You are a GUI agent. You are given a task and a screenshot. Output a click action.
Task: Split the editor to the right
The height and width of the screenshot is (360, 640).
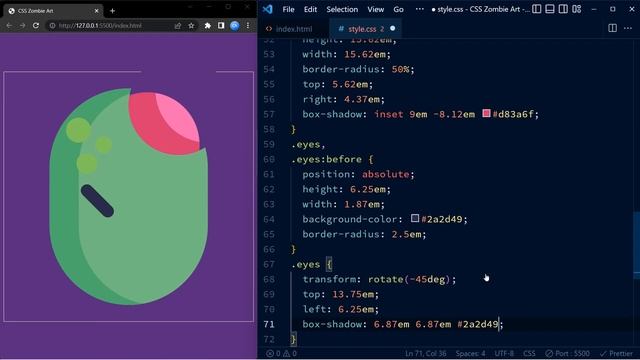point(612,28)
